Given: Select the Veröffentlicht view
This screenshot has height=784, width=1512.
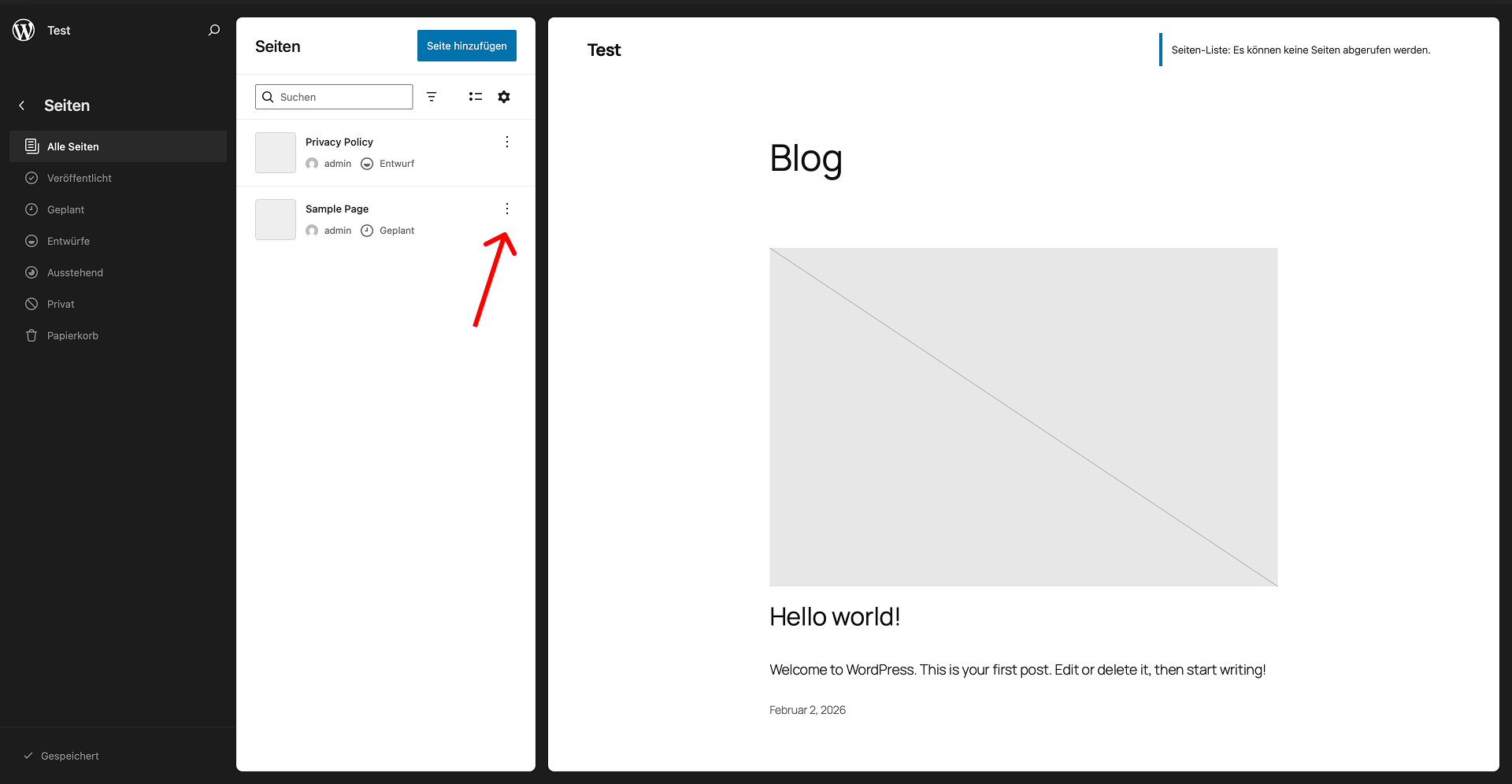Looking at the screenshot, I should [x=118, y=178].
